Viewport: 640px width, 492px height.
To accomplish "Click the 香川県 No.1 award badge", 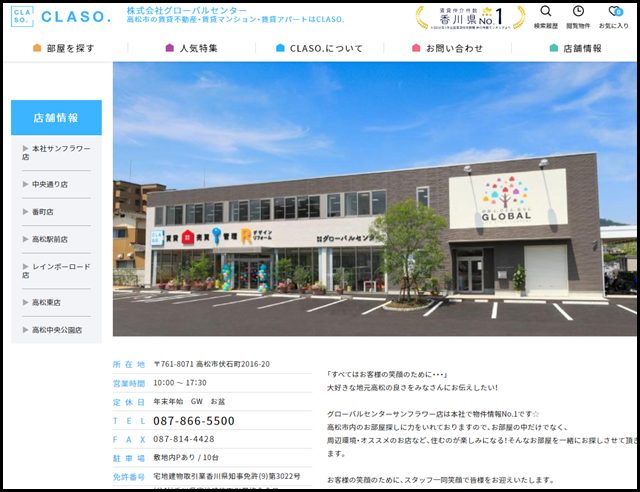I will (470, 17).
